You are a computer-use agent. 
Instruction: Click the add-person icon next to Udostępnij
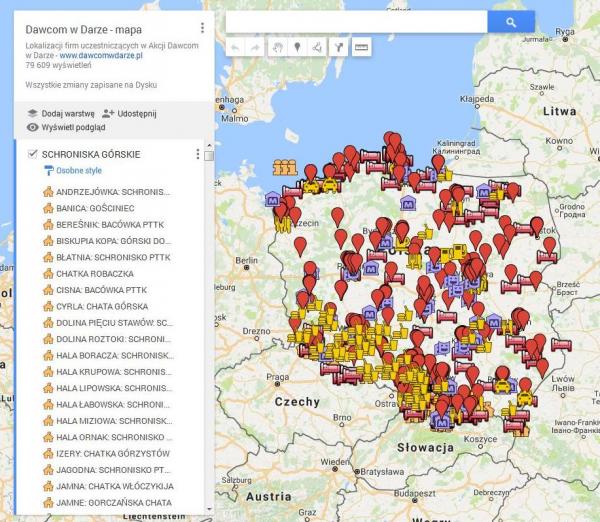[x=108, y=113]
